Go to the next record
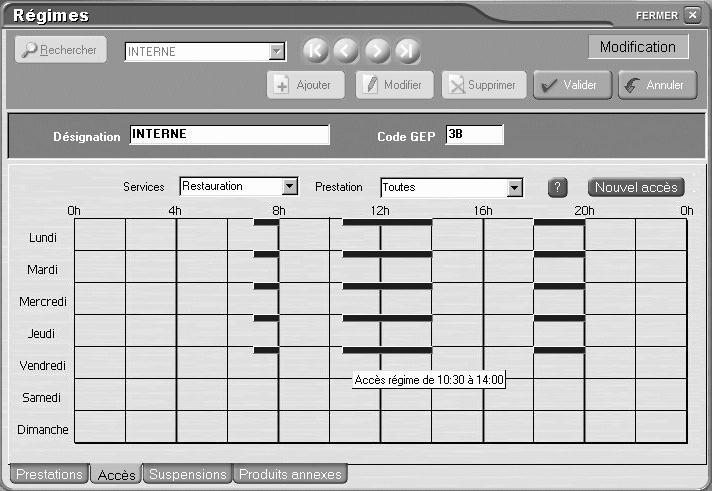The height and width of the screenshot is (491, 712). [x=377, y=50]
